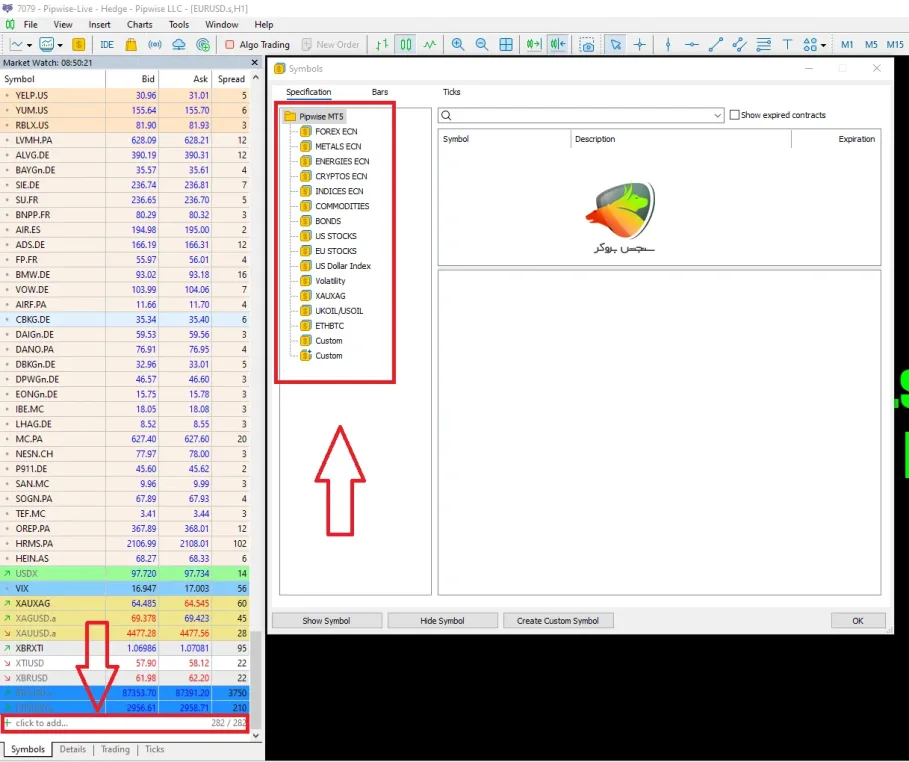Select the equidistant channel tool
The image size is (909, 762).
point(739,45)
